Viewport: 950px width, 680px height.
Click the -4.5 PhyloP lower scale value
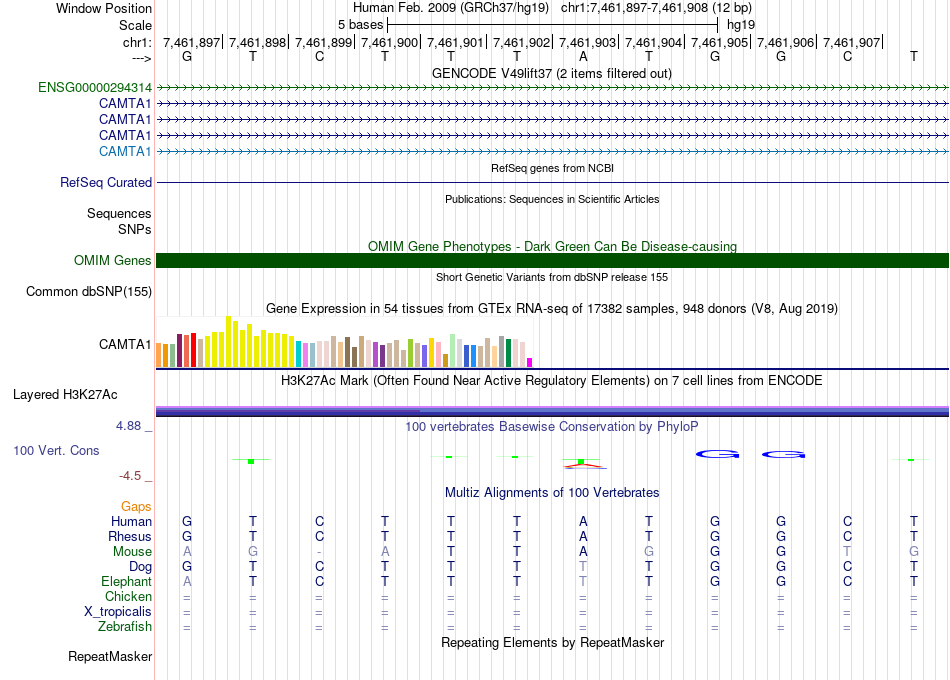coord(130,476)
